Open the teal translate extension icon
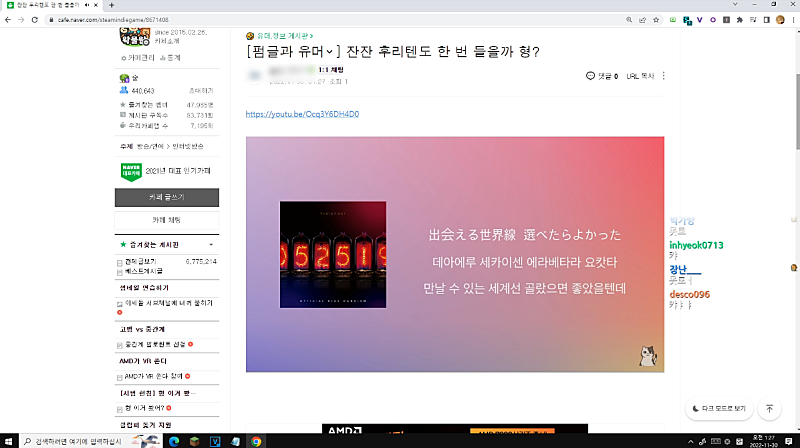This screenshot has width=800, height=448. point(687,20)
